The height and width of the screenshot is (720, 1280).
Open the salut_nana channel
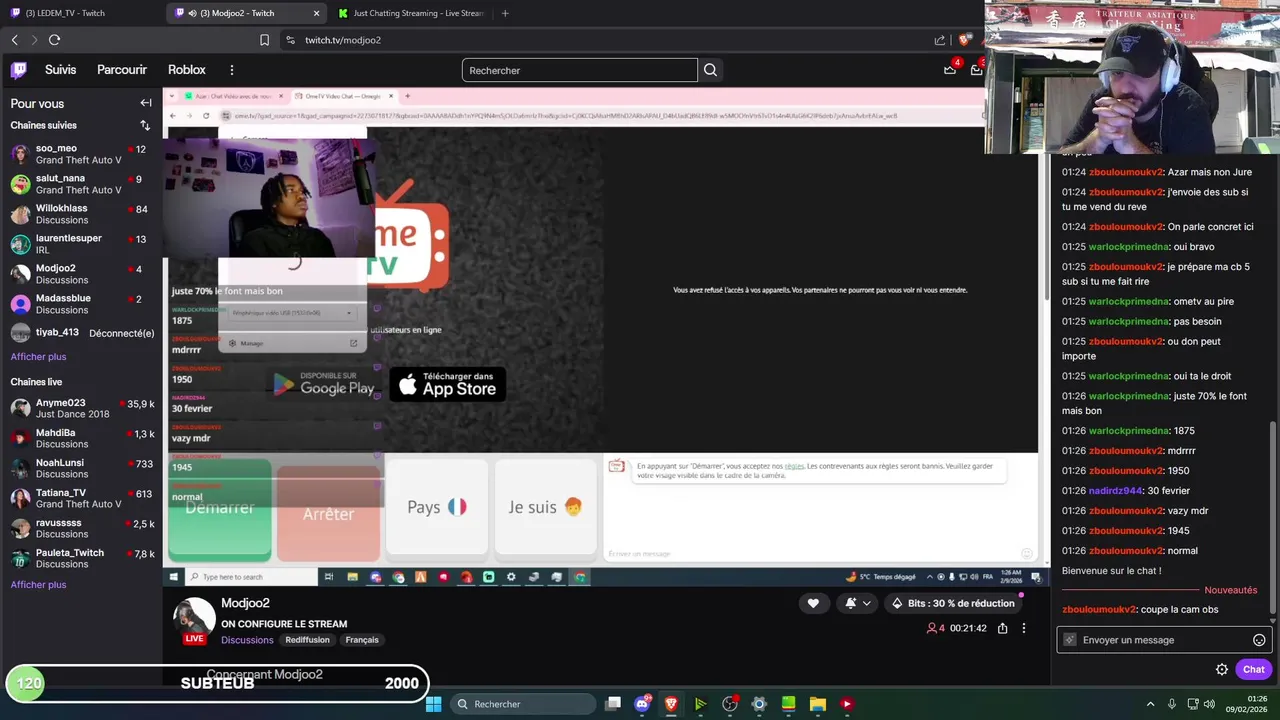[x=81, y=184]
